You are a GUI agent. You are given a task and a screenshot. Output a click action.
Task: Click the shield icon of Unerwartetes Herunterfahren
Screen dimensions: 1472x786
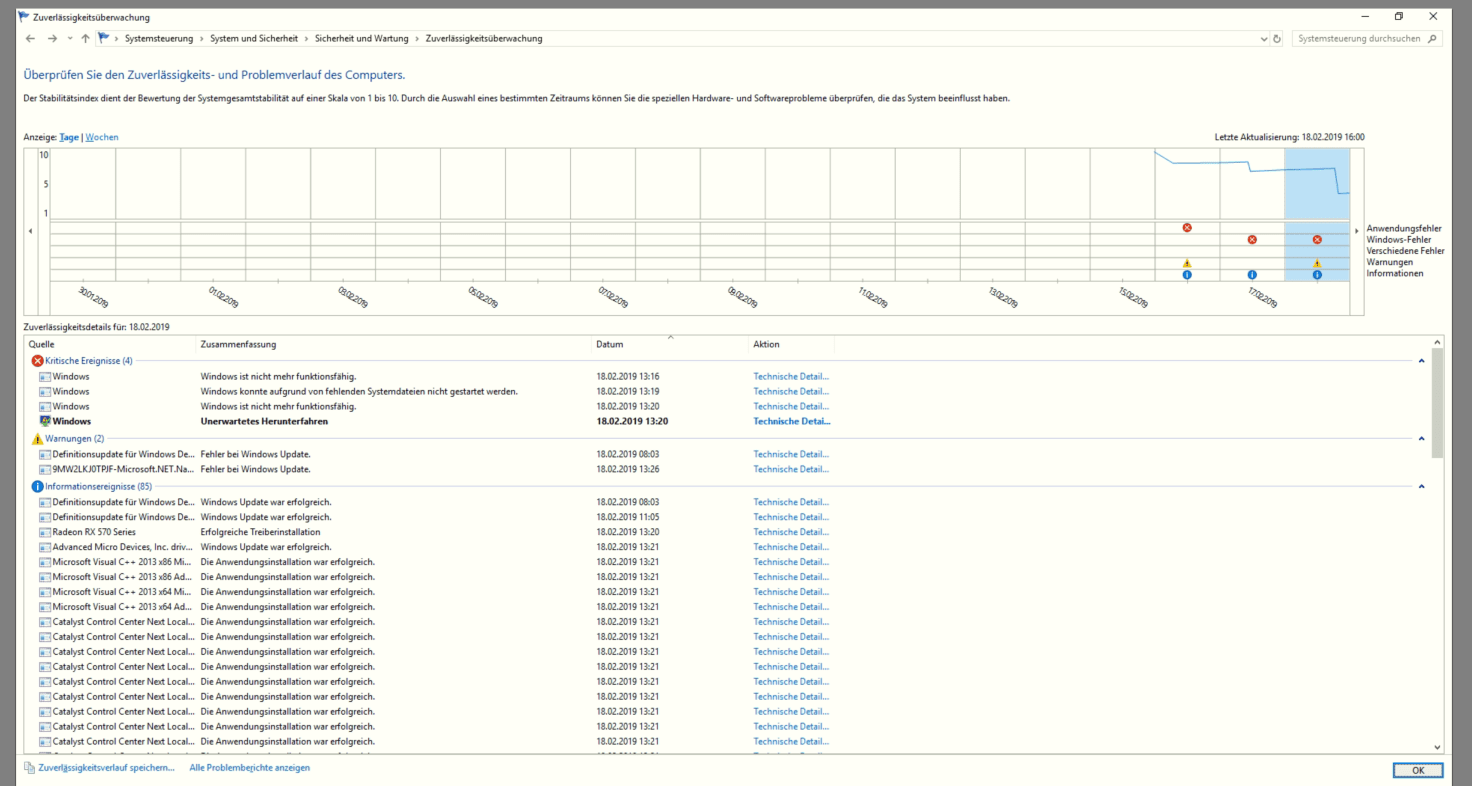(x=45, y=421)
